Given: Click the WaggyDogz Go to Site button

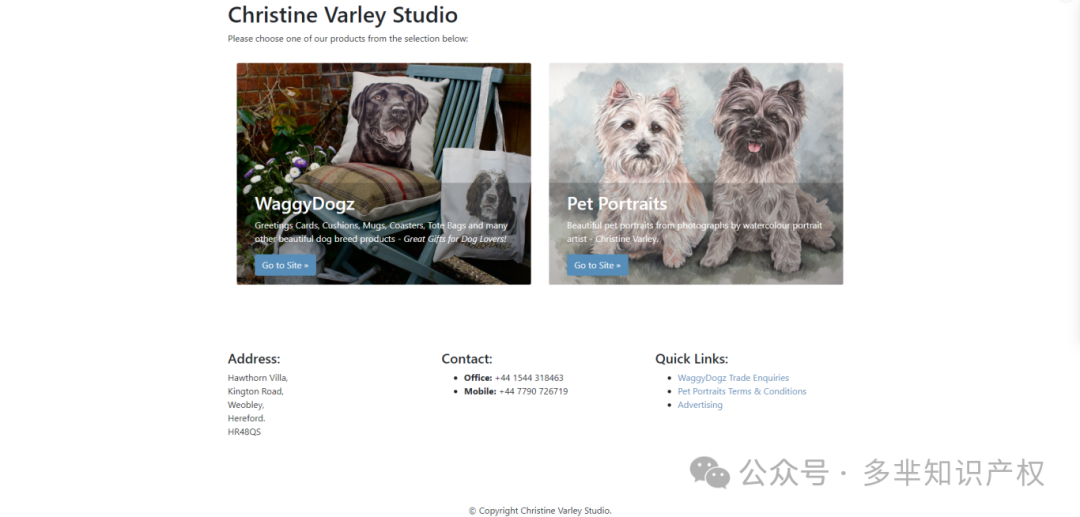Looking at the screenshot, I should pos(285,265).
